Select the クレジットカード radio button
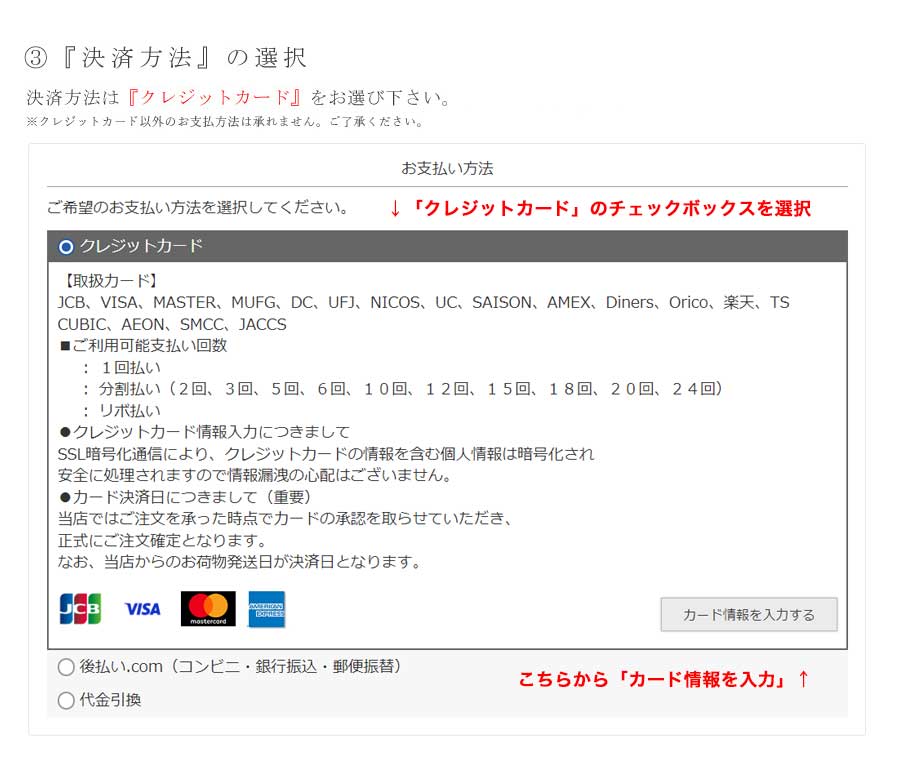Viewport: 900px width, 771px height. coord(66,247)
